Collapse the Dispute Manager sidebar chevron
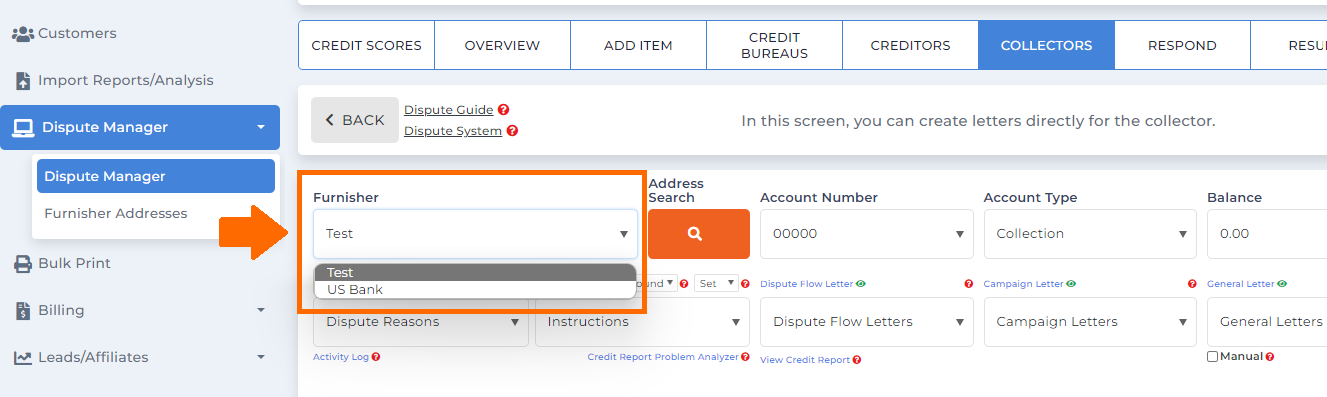This screenshot has height=397, width=1327. [x=260, y=128]
